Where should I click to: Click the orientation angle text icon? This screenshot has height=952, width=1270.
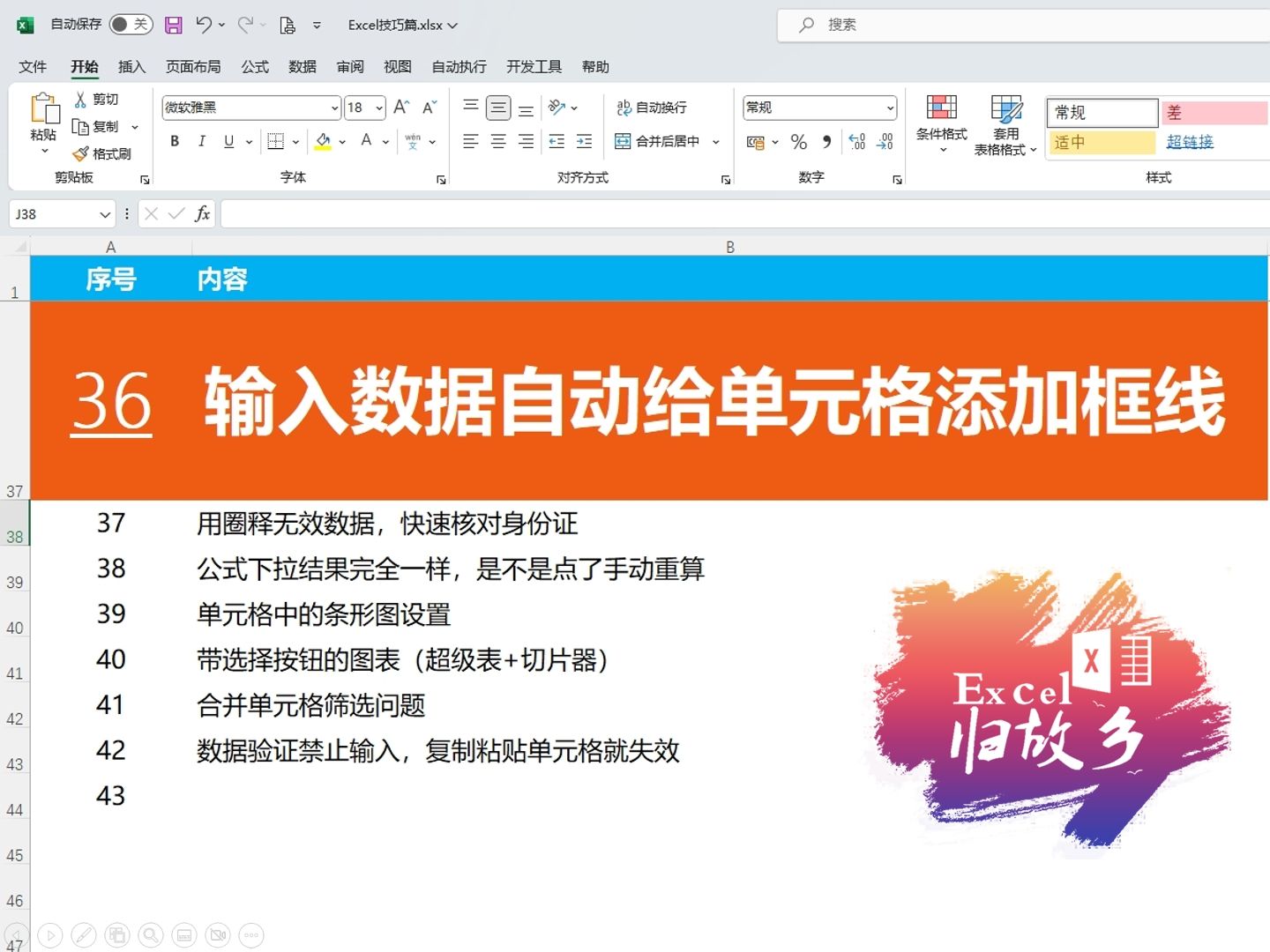point(557,108)
